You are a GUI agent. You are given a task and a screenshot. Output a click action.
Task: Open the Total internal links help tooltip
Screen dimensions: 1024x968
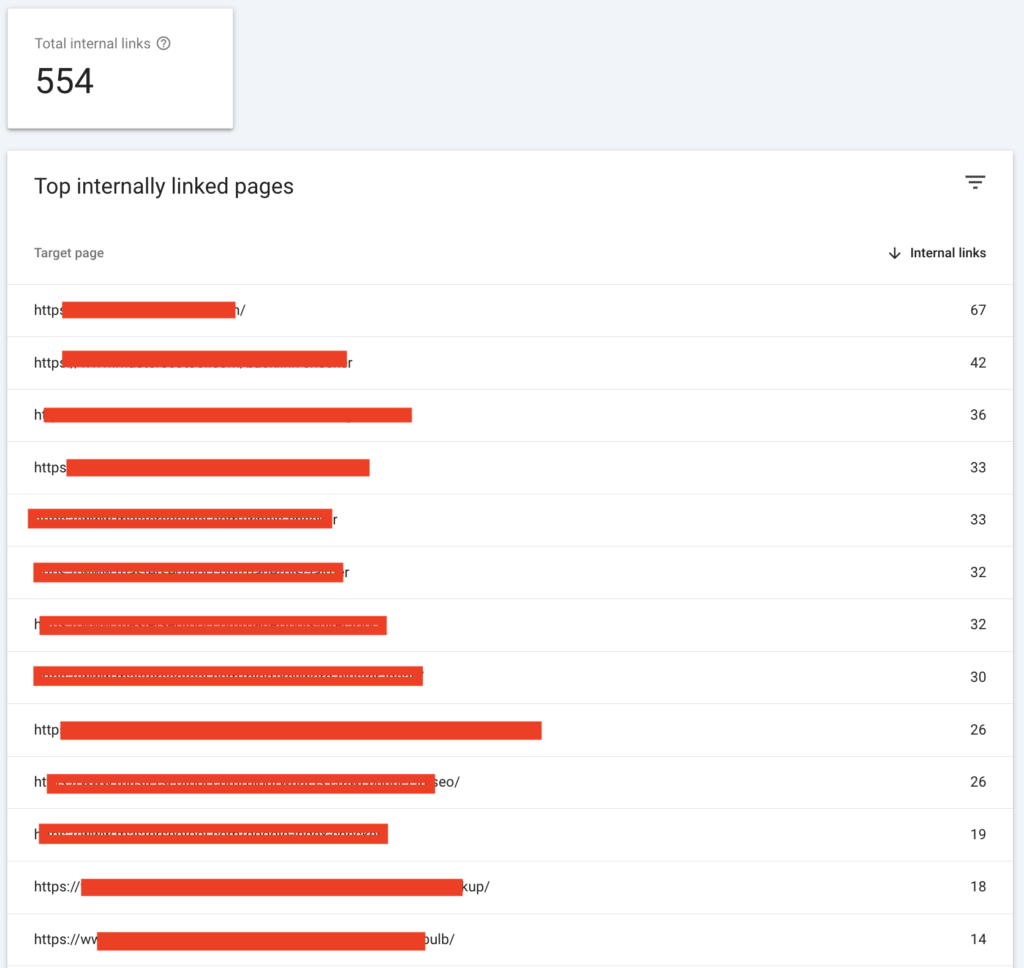[x=163, y=43]
